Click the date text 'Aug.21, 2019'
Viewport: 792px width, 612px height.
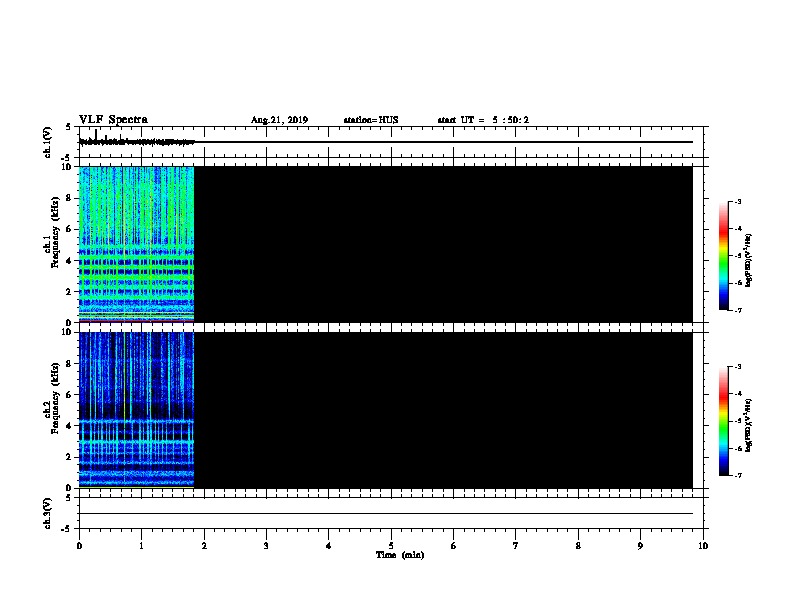coord(279,120)
